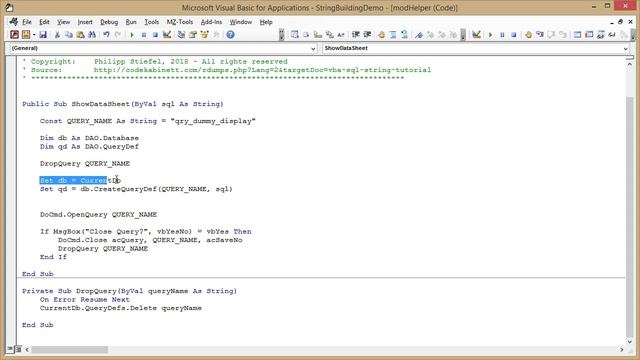The image size is (640, 360).
Task: Click the blue Help question mark icon
Action: (x=230, y=35)
